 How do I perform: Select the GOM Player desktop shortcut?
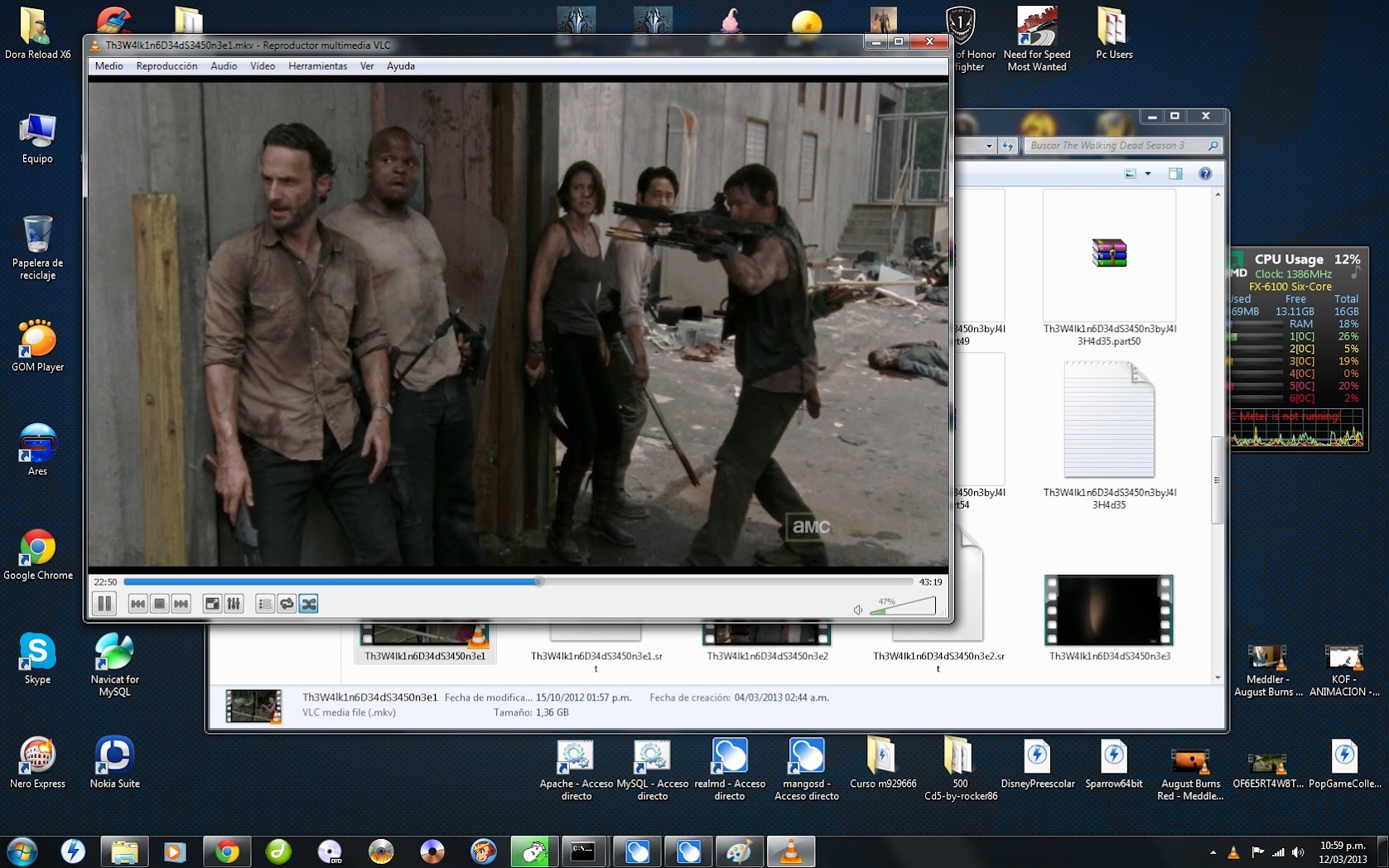[x=37, y=345]
